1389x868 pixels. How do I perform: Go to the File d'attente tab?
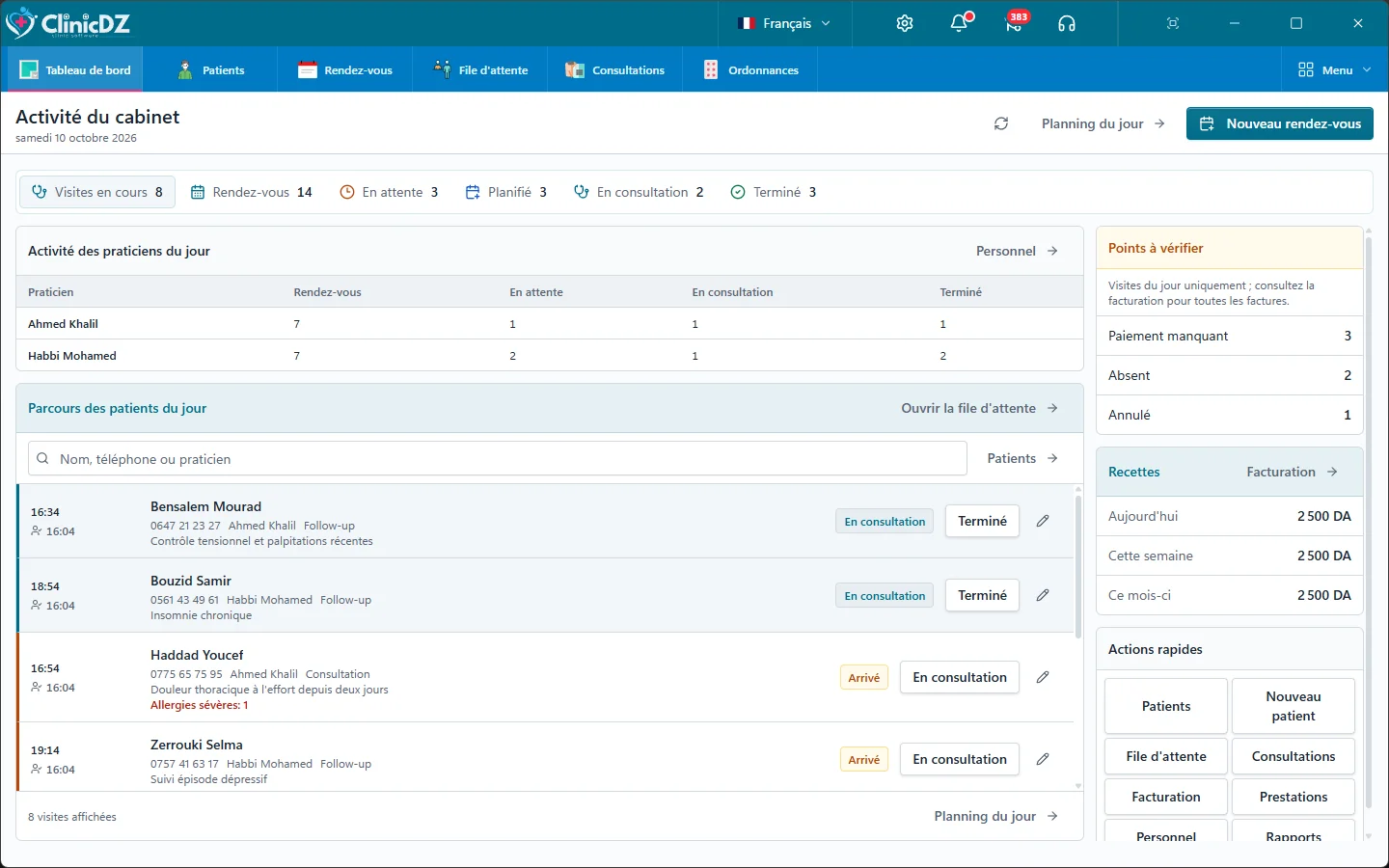(x=480, y=69)
